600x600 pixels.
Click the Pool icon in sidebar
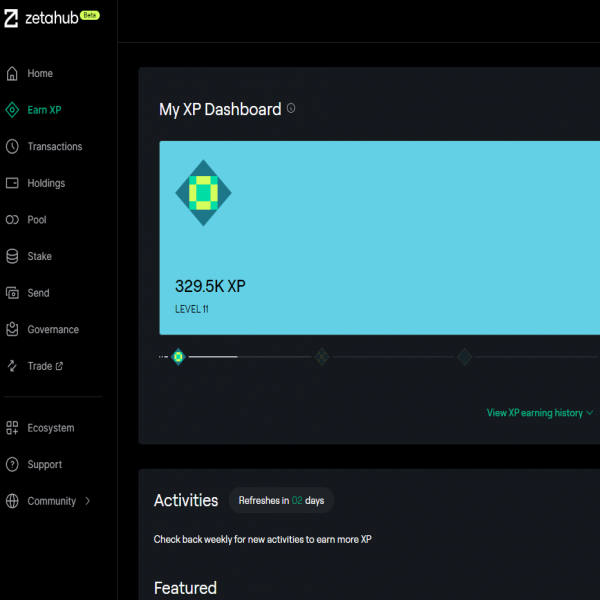coord(12,220)
